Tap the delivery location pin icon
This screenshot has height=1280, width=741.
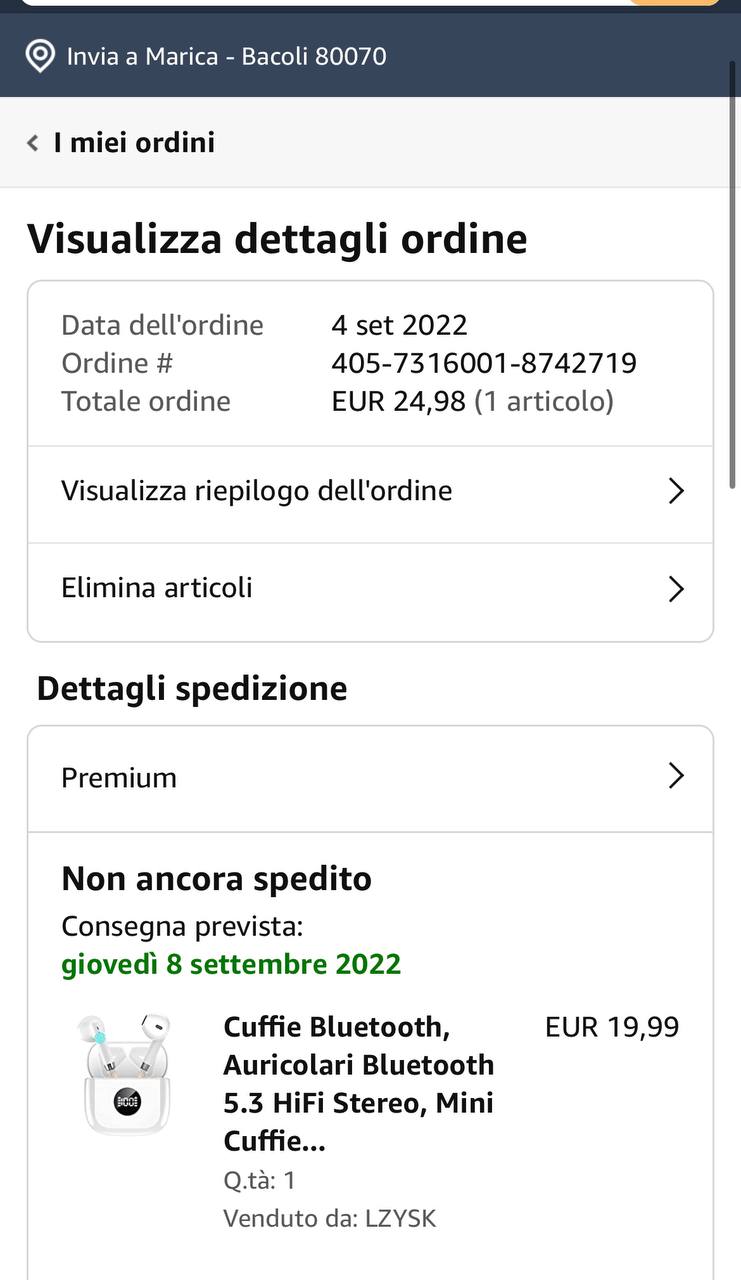(40, 56)
